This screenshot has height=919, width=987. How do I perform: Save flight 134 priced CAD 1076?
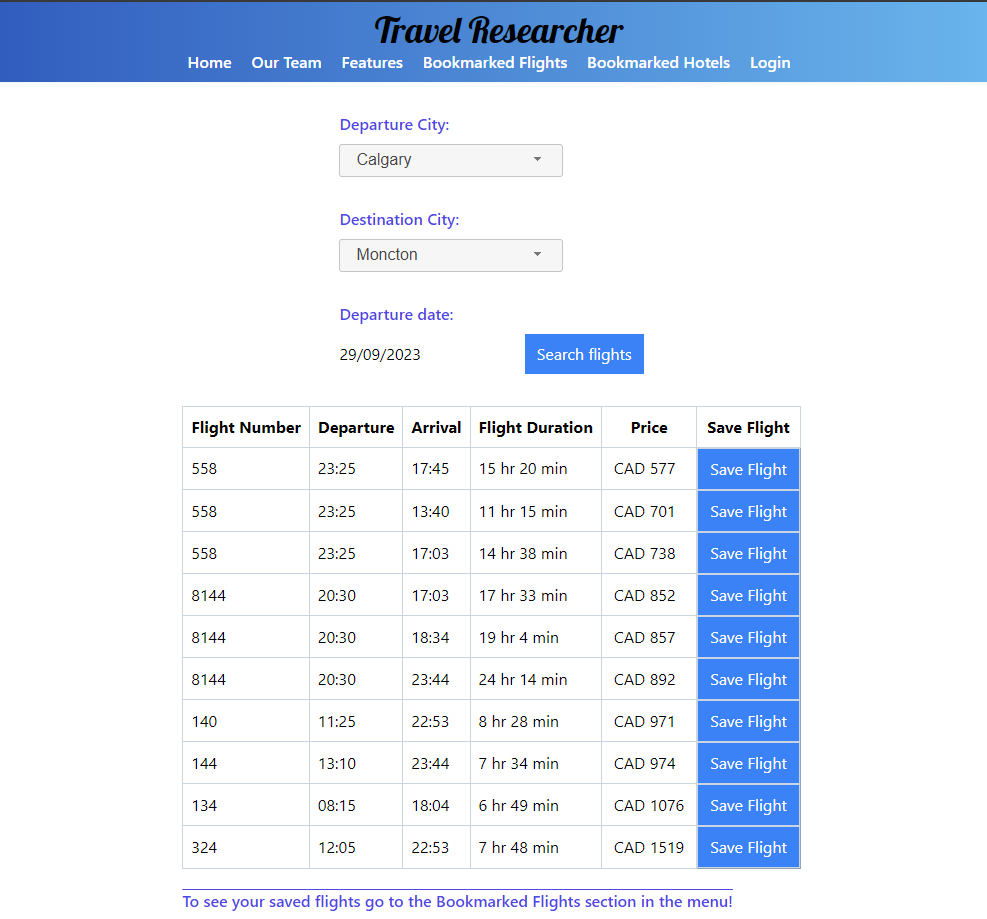pos(748,806)
